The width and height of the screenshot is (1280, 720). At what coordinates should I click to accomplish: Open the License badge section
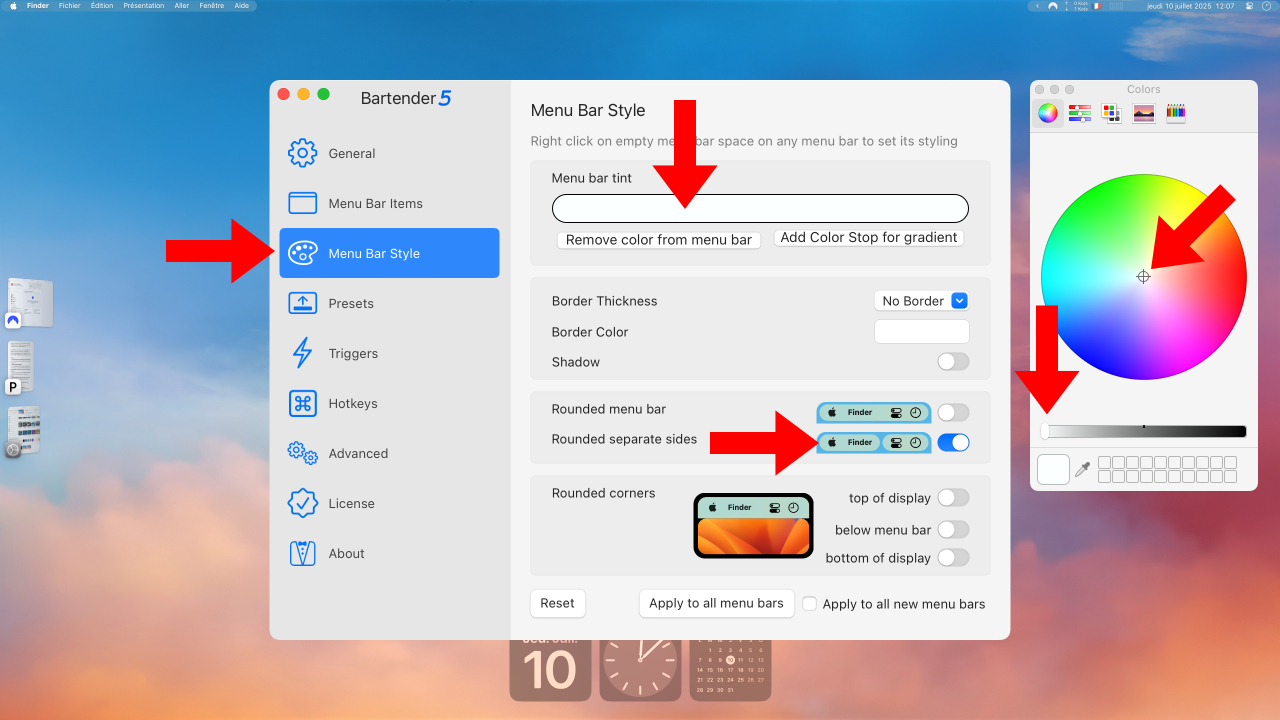pos(389,503)
